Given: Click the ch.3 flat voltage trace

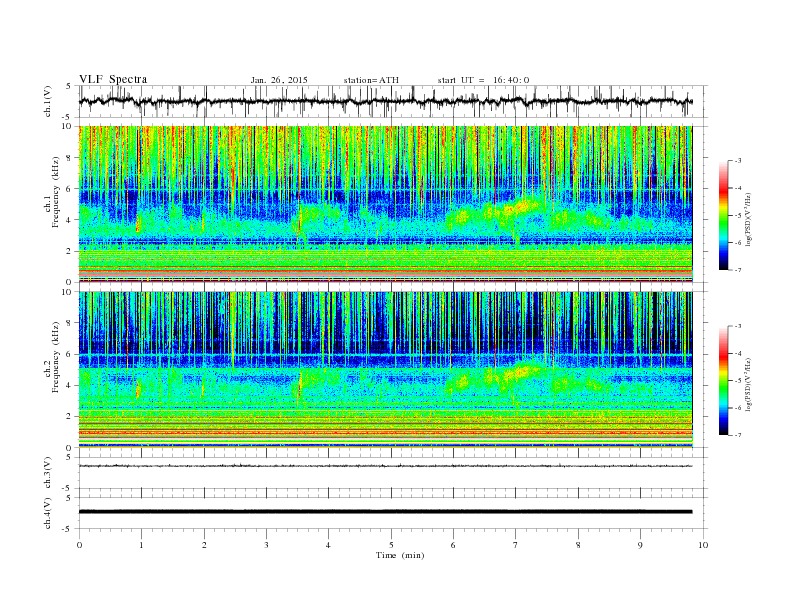Looking at the screenshot, I should pyautogui.click(x=385, y=466).
